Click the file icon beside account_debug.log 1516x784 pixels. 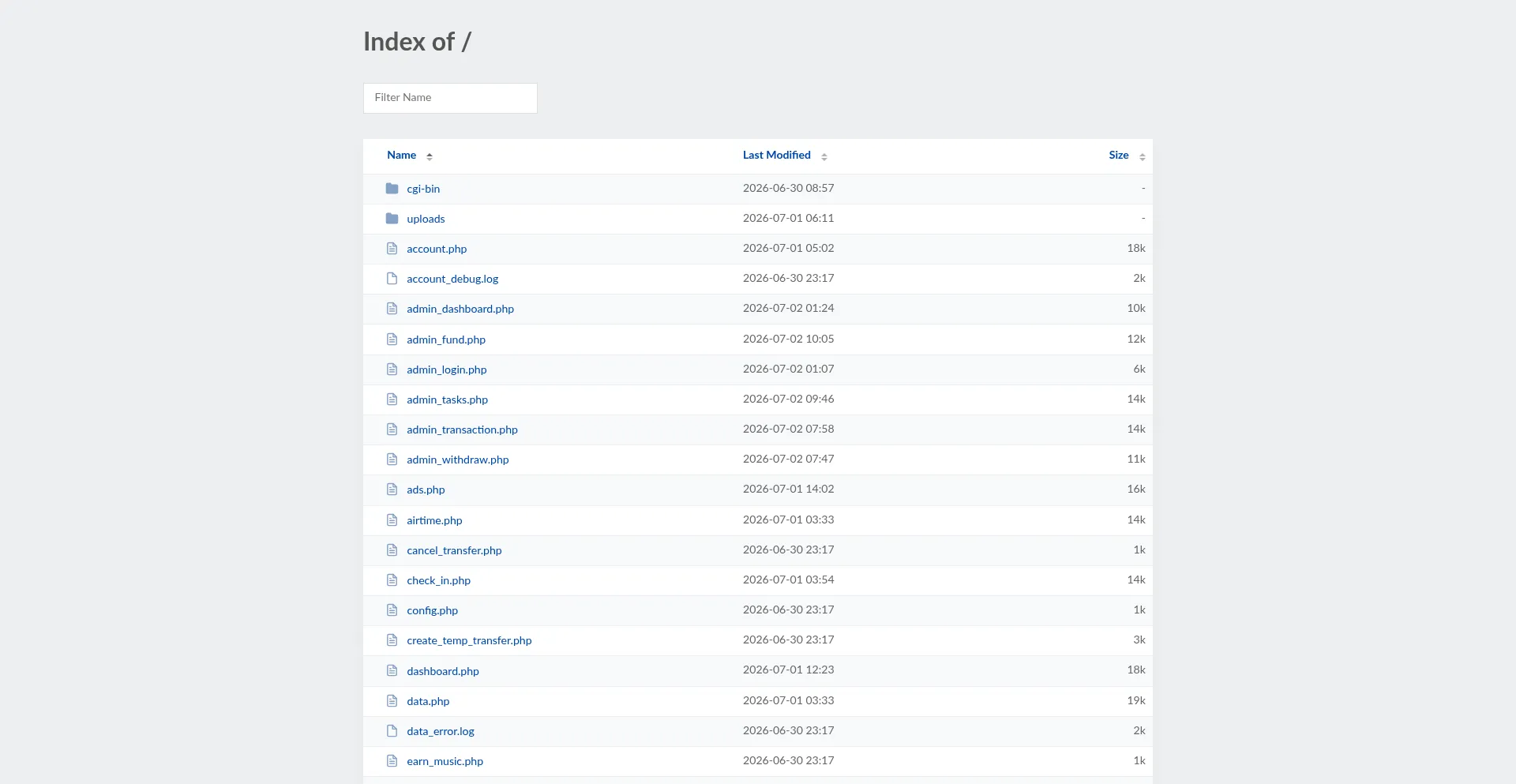(x=392, y=279)
